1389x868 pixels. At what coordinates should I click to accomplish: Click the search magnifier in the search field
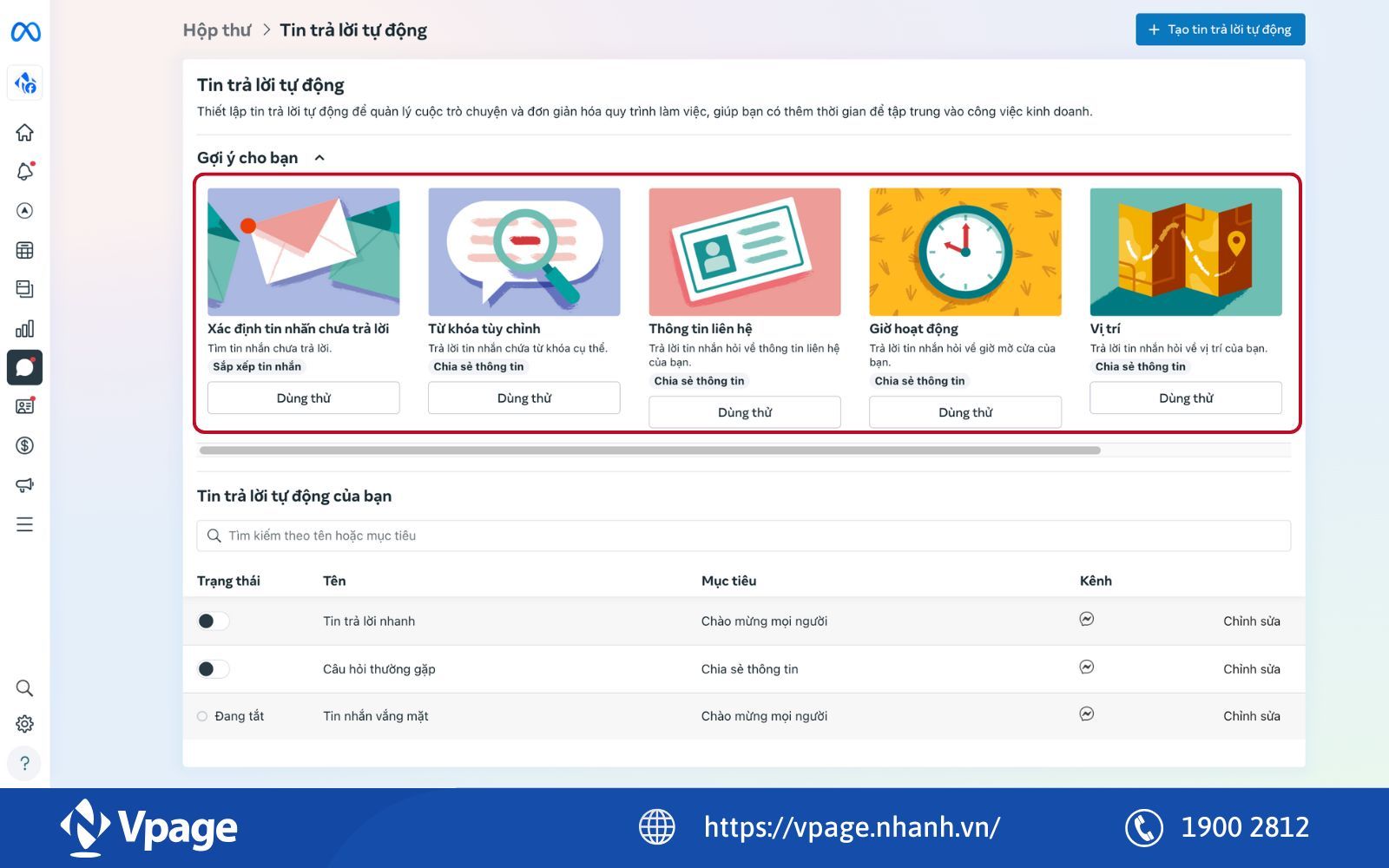(214, 536)
